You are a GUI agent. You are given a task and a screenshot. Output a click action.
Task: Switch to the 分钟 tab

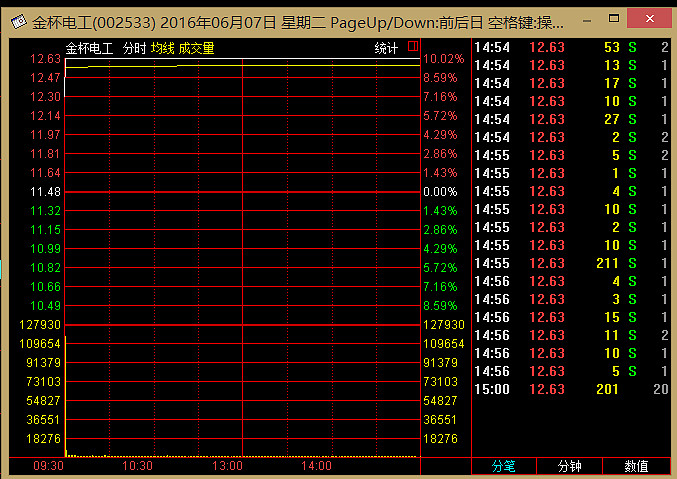coord(569,466)
